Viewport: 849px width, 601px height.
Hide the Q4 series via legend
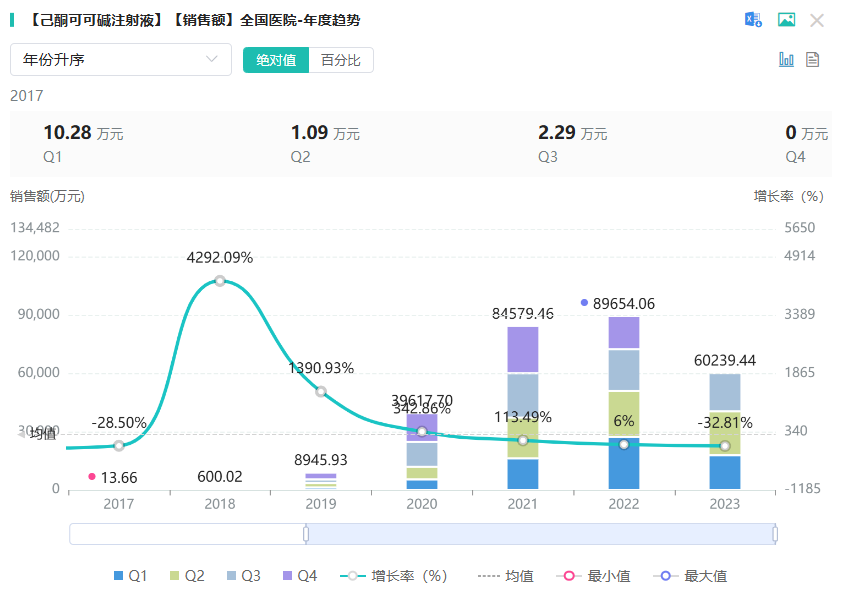click(x=300, y=576)
